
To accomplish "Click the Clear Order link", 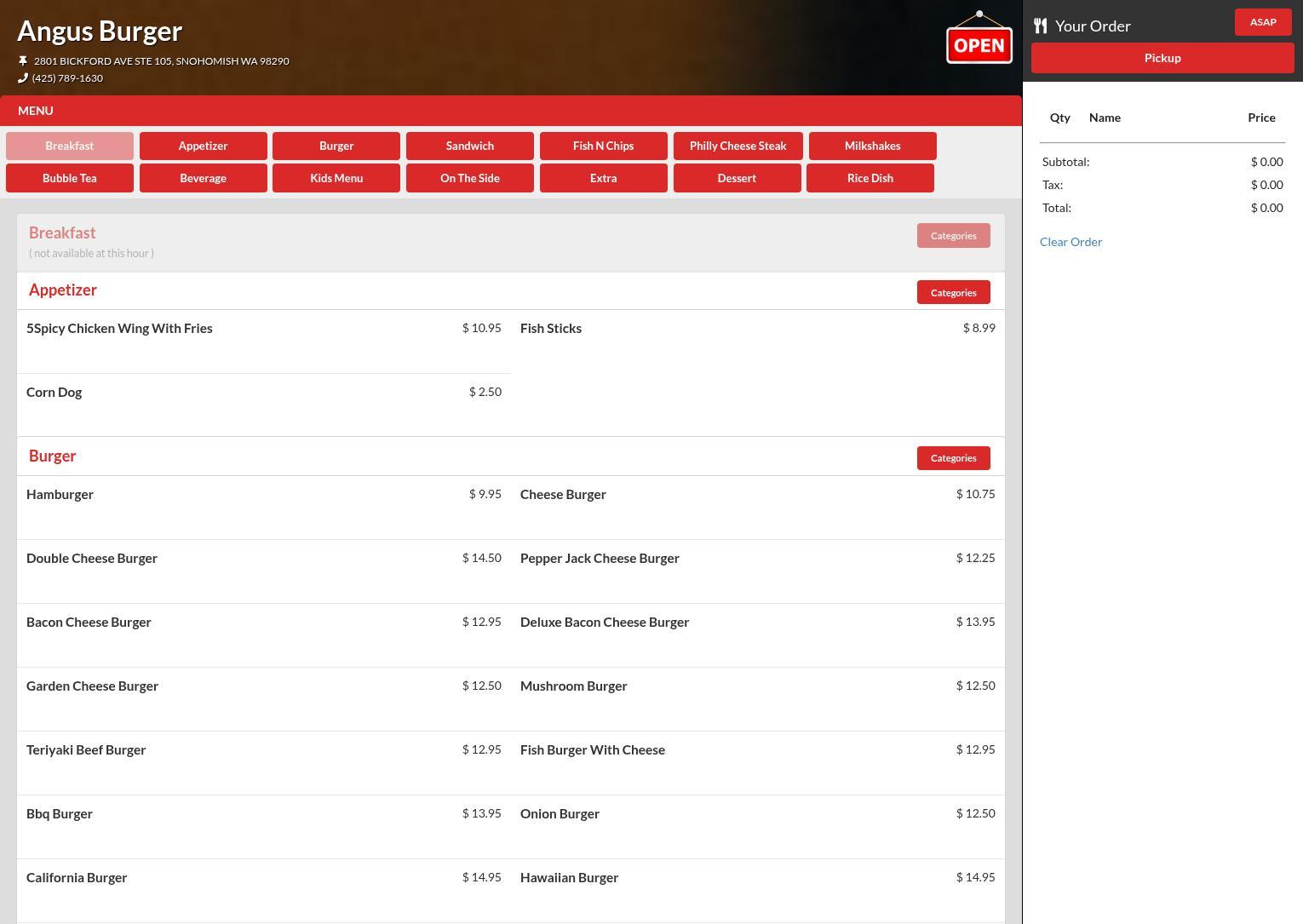I will (1071, 242).
